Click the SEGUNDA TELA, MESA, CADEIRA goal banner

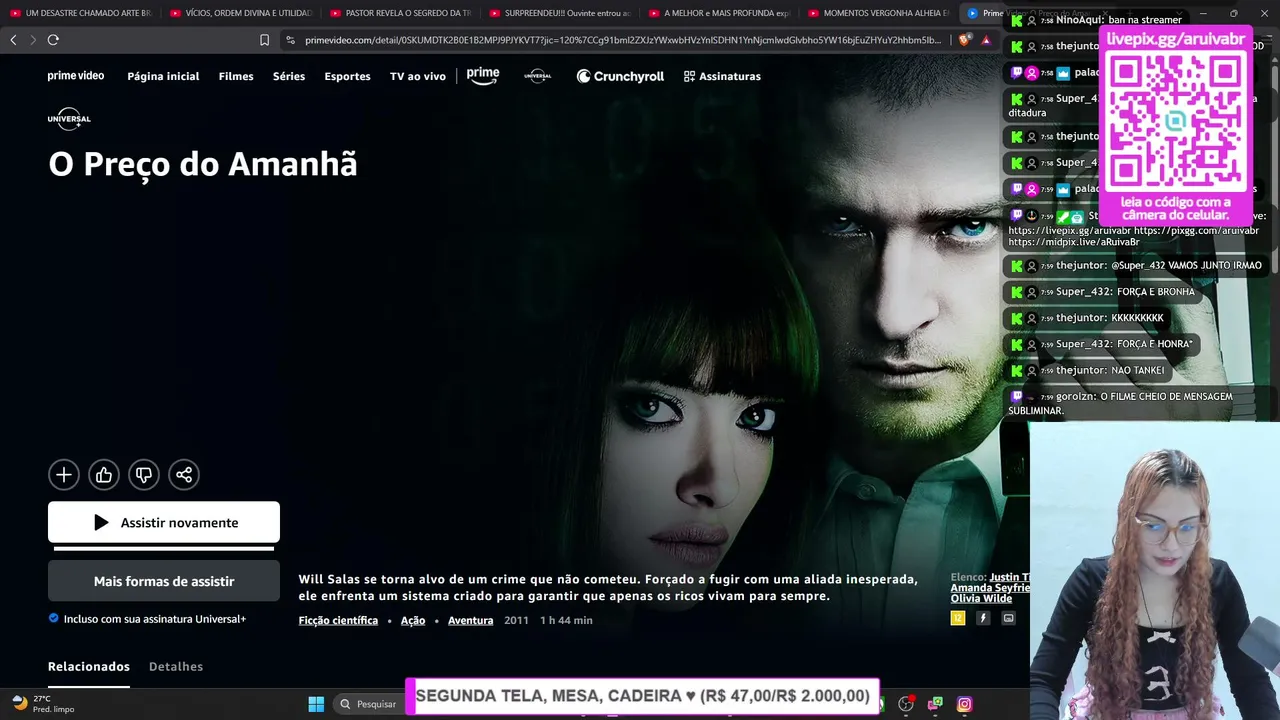pyautogui.click(x=642, y=696)
